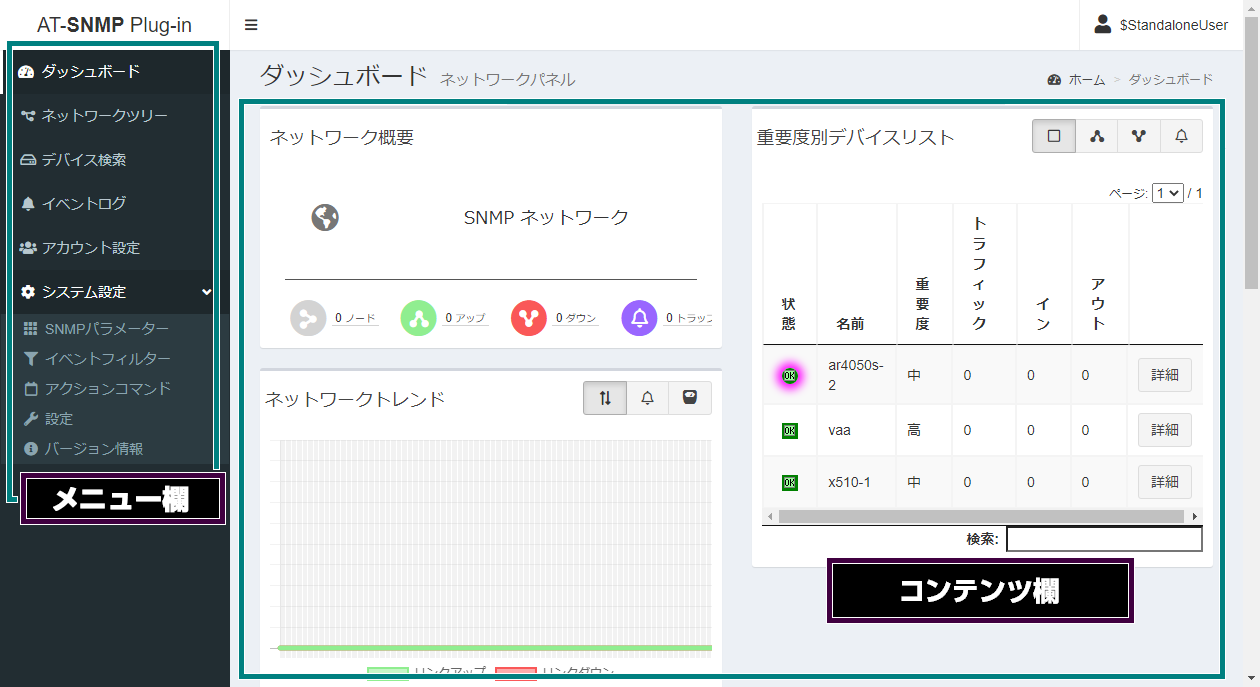Select the third trend view button
1260x687 pixels.
(690, 397)
